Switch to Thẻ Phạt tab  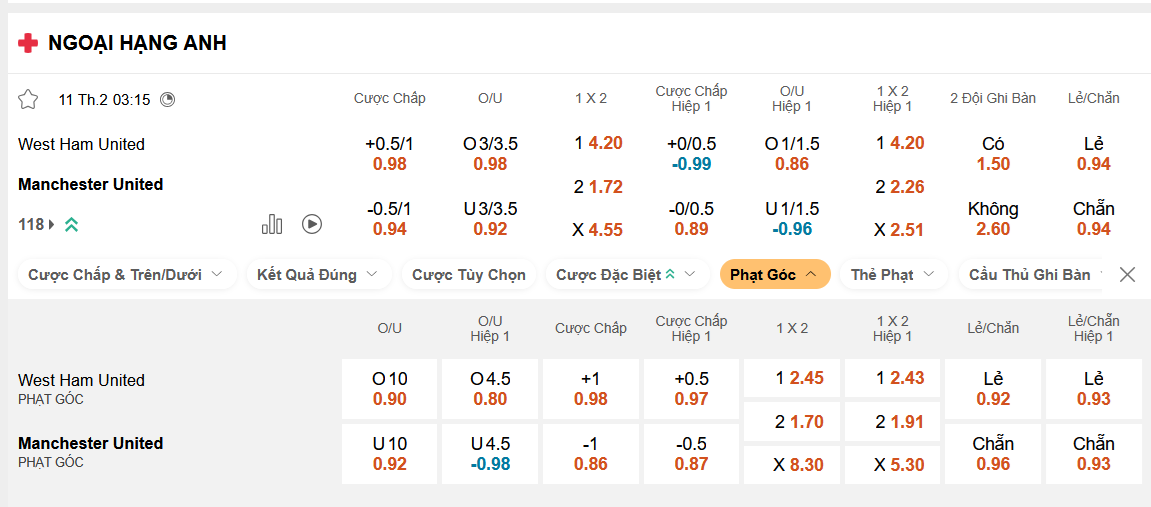point(892,274)
